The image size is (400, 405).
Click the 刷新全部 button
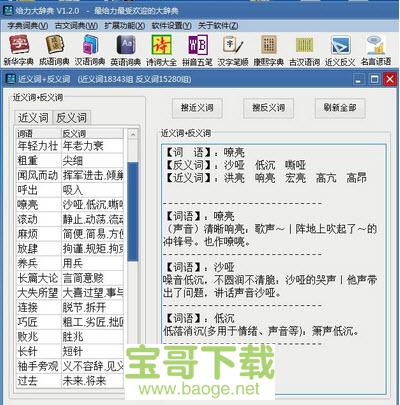[x=340, y=108]
